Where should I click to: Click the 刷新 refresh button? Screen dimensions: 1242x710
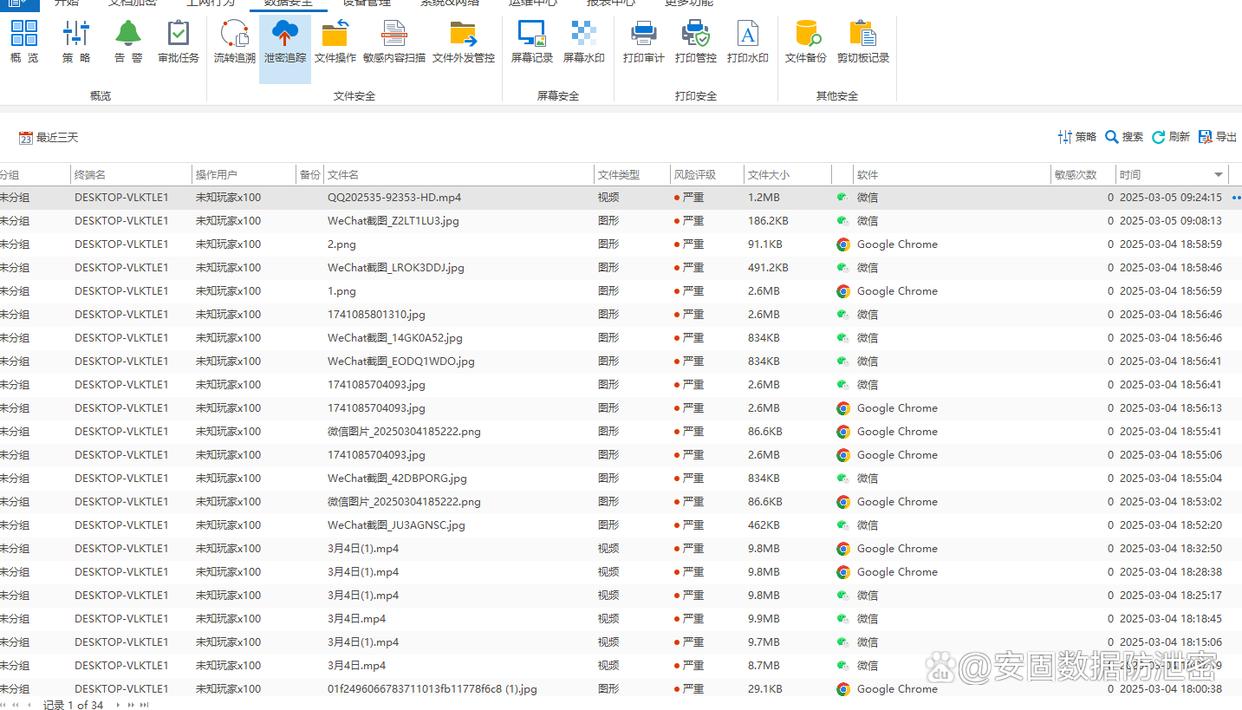coord(1171,137)
